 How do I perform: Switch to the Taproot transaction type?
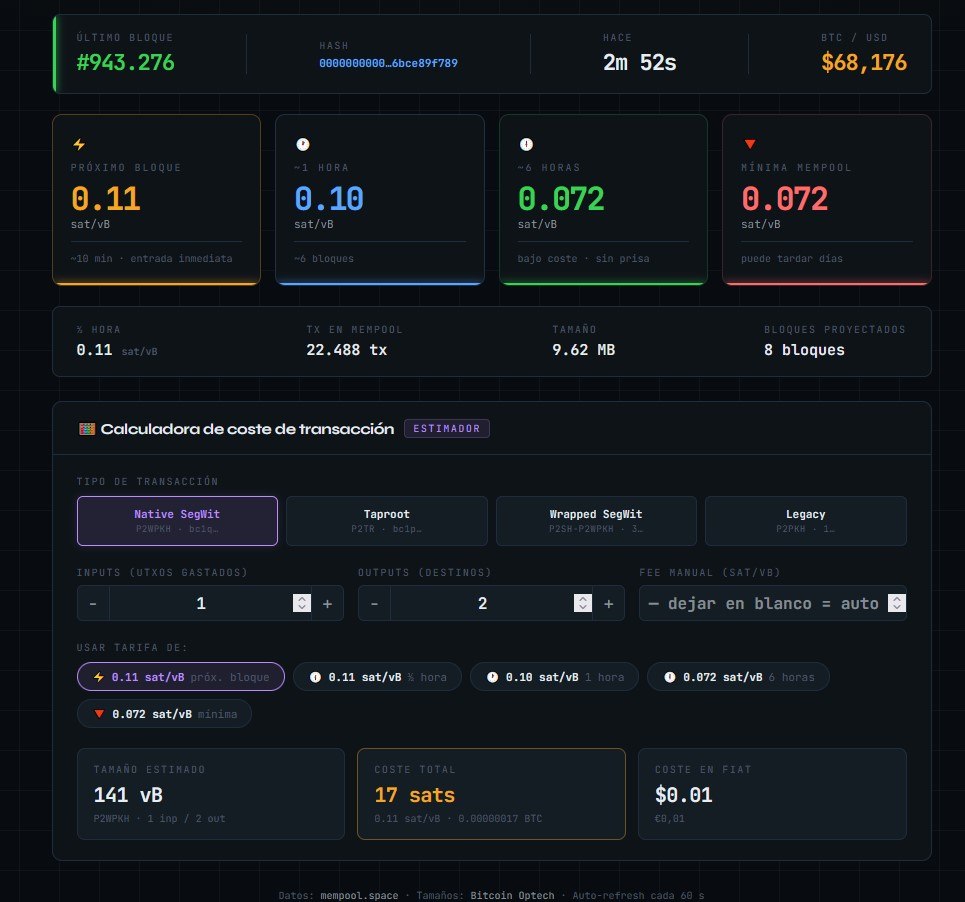point(387,521)
